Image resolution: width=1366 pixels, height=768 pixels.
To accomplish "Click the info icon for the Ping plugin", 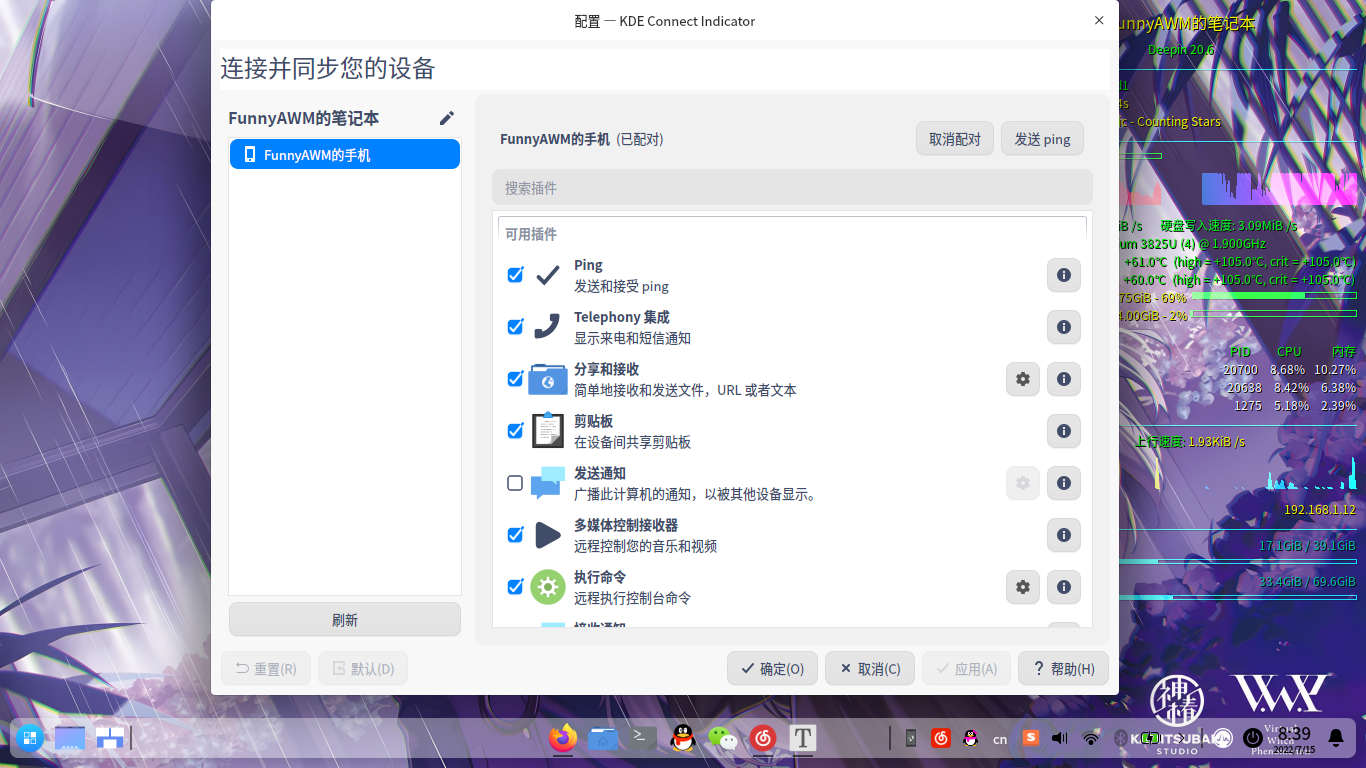I will coord(1063,275).
